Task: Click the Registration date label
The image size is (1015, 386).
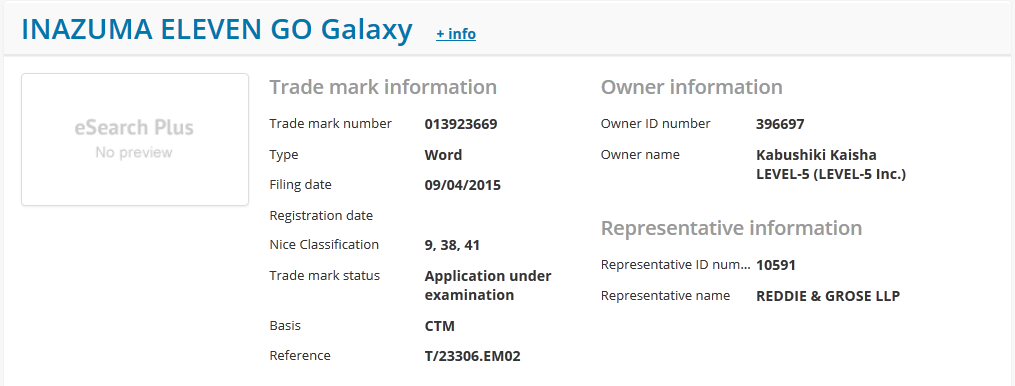Action: [x=321, y=216]
